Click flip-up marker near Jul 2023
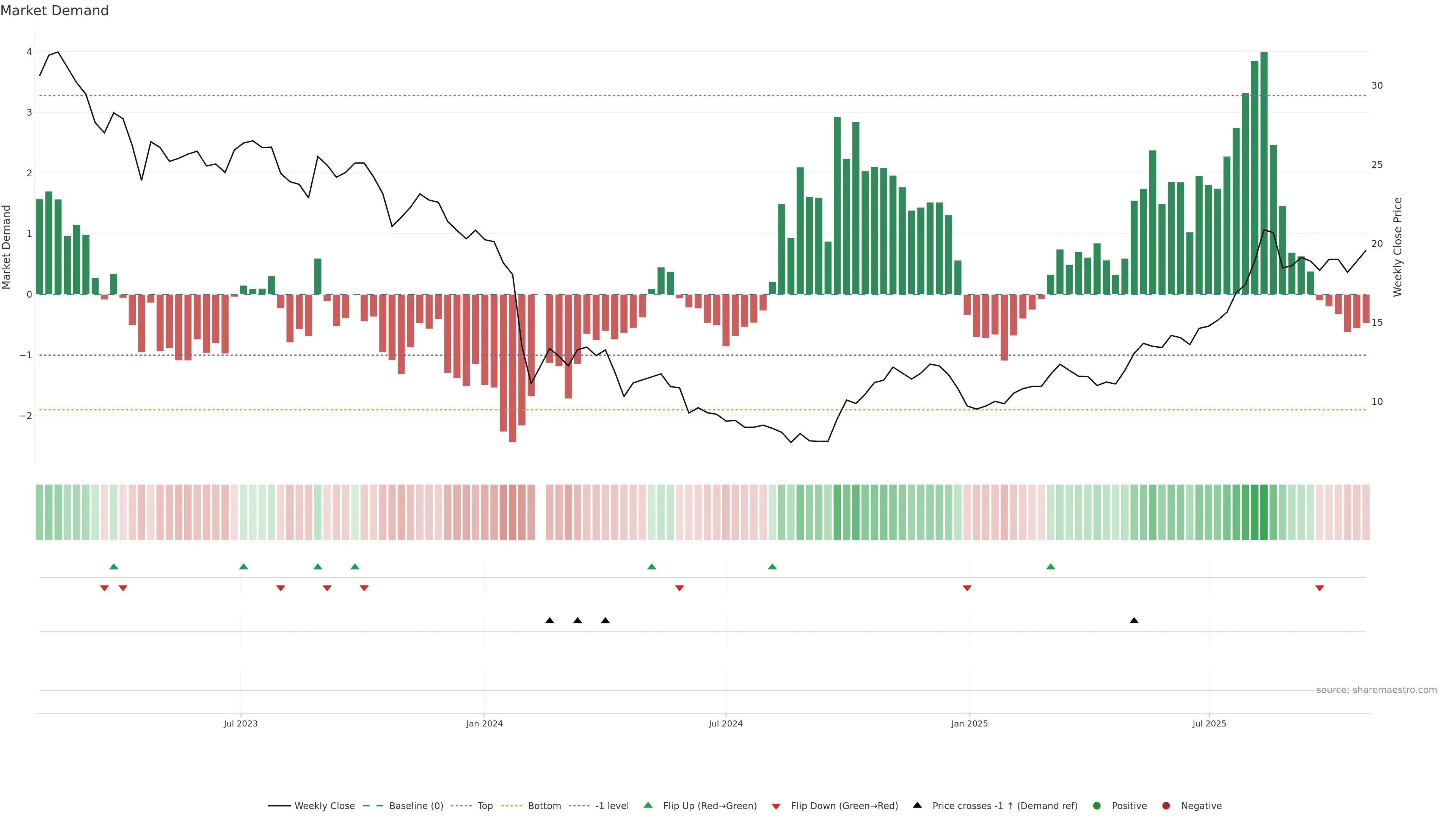1456x819 pixels. [243, 566]
